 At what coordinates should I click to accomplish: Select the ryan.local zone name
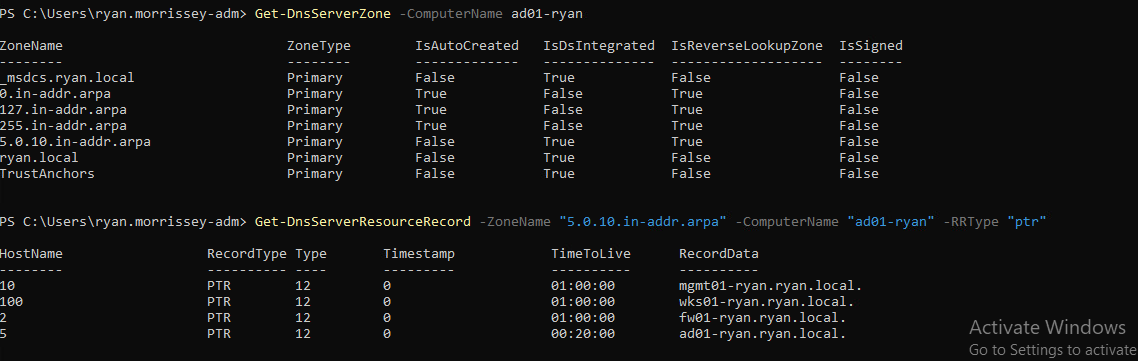pyautogui.click(x=39, y=158)
